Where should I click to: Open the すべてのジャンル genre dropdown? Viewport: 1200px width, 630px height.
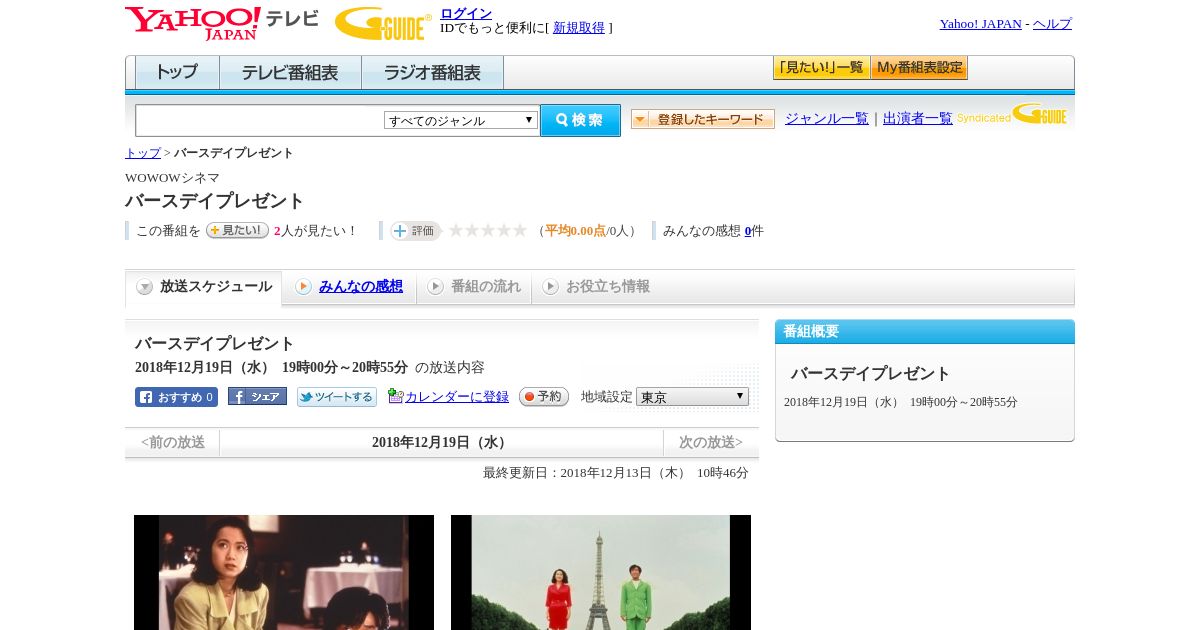[461, 120]
